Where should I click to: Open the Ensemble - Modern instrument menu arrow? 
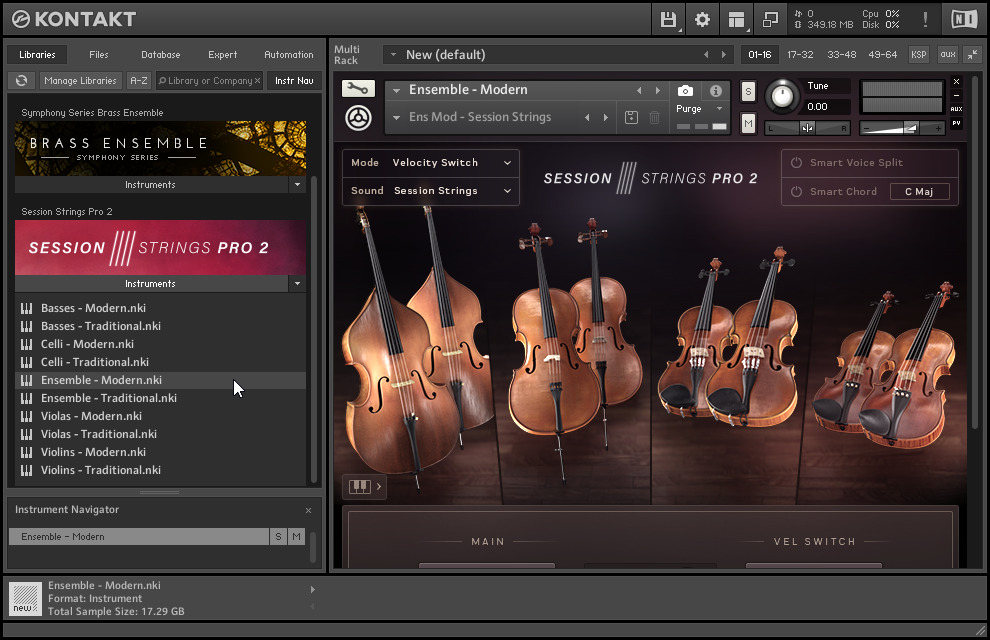pos(397,90)
